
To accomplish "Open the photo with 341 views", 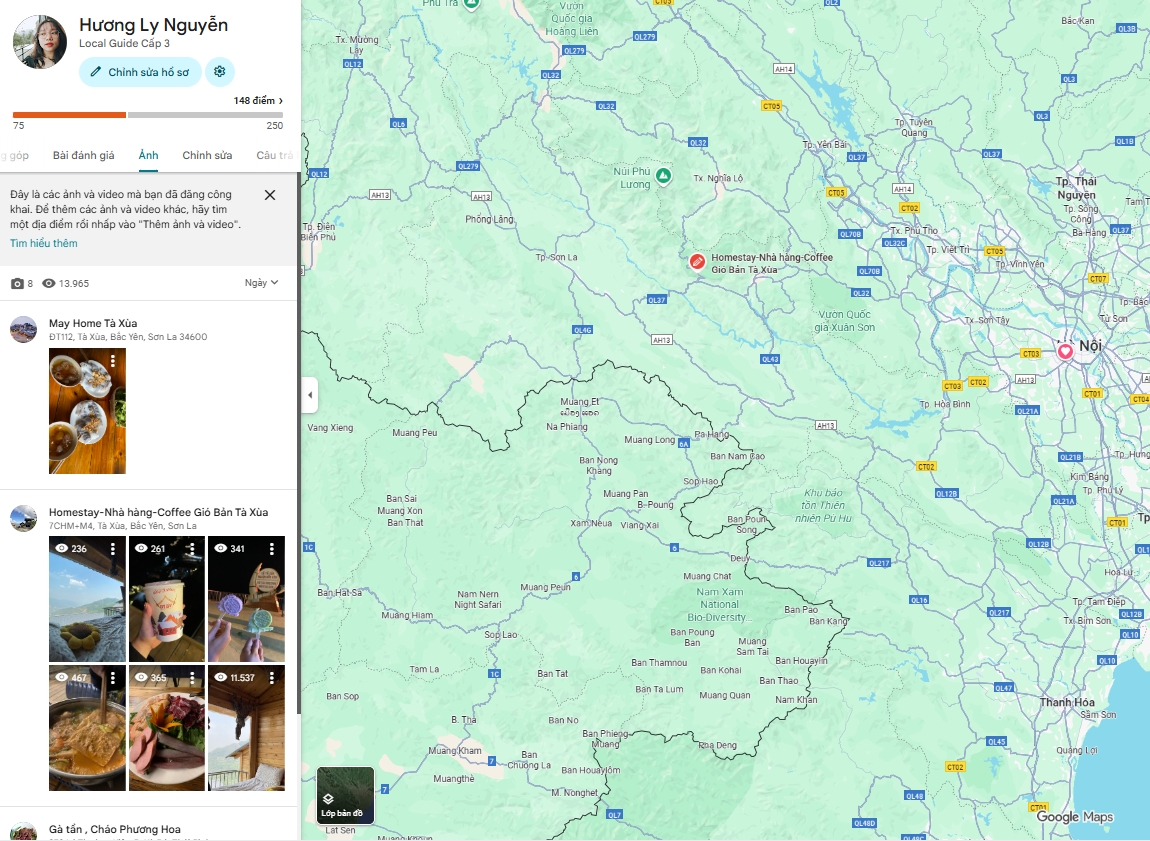I will coord(246,599).
